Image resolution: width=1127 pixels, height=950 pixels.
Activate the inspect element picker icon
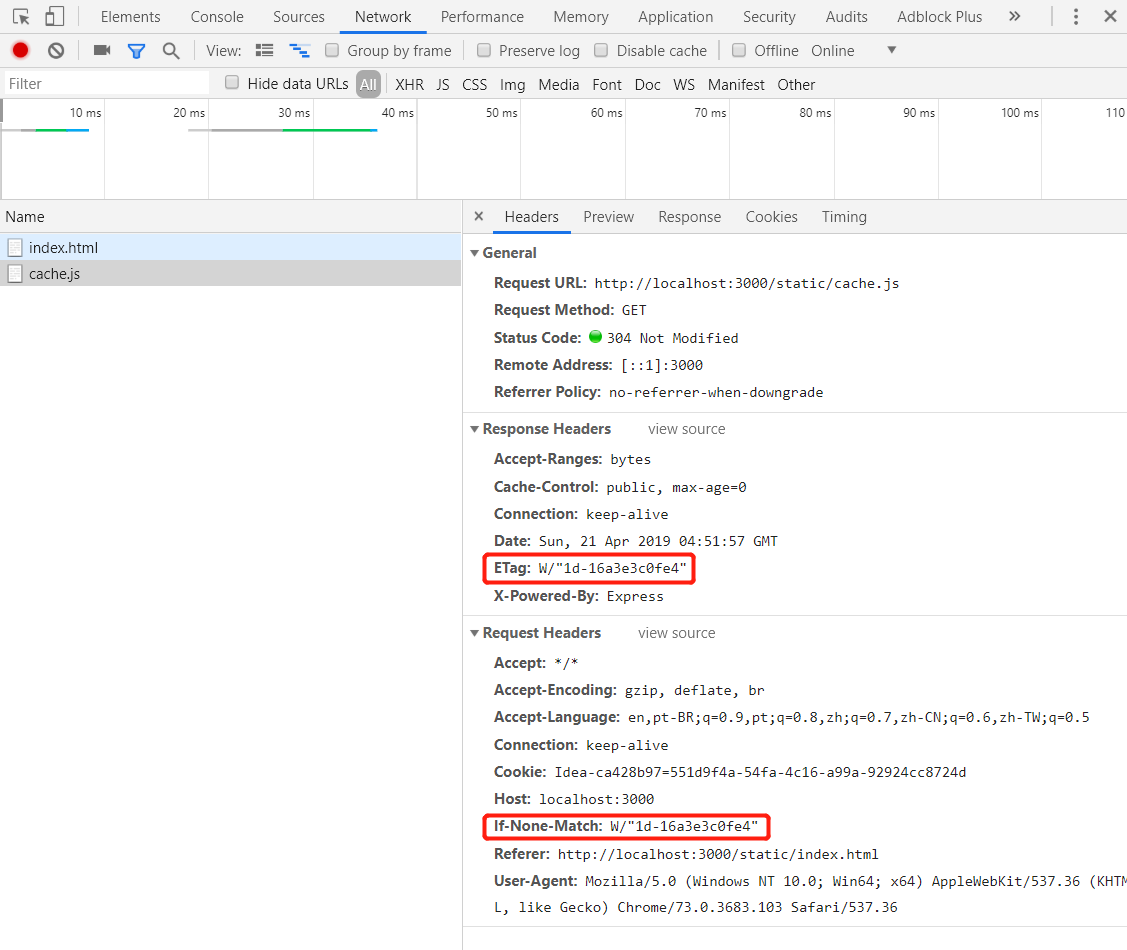pyautogui.click(x=21, y=17)
